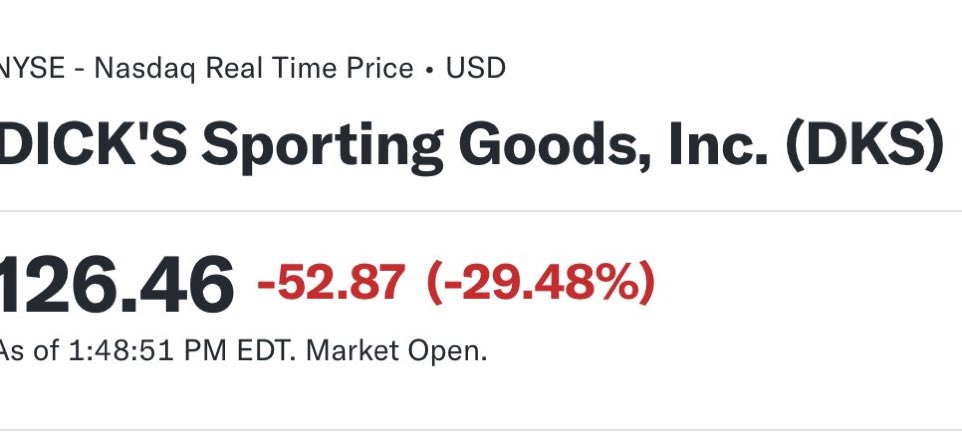Click the divider line beneath Market Open
Image resolution: width=962 pixels, height=442 pixels.
[x=481, y=430]
